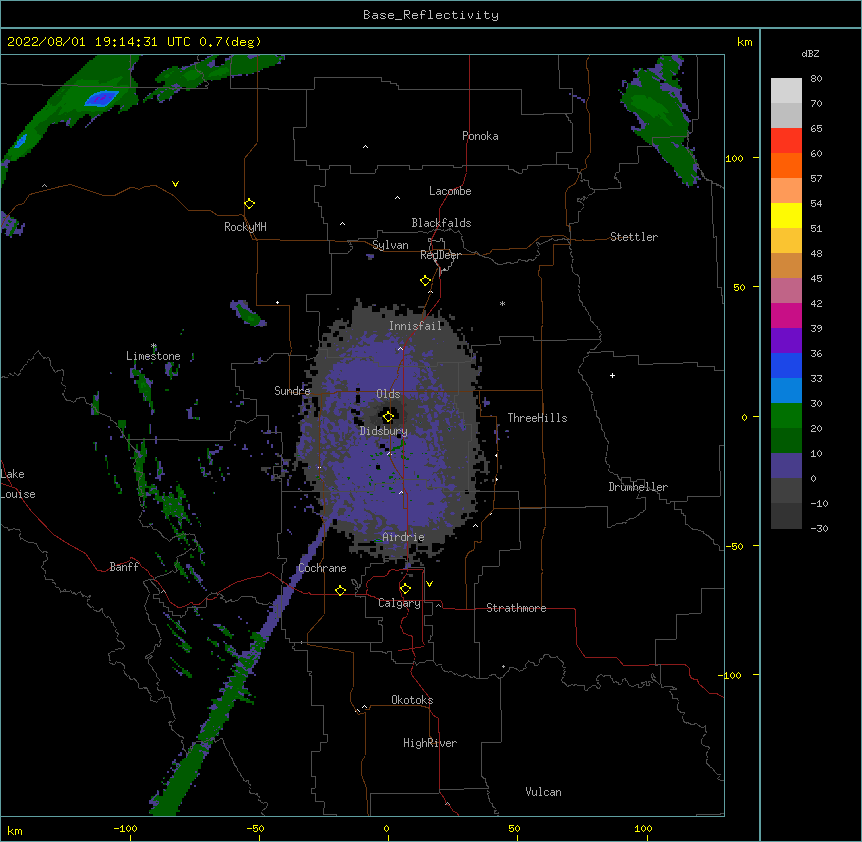
Task: Click the -100 tick on horizontal km axis
Action: (125, 828)
